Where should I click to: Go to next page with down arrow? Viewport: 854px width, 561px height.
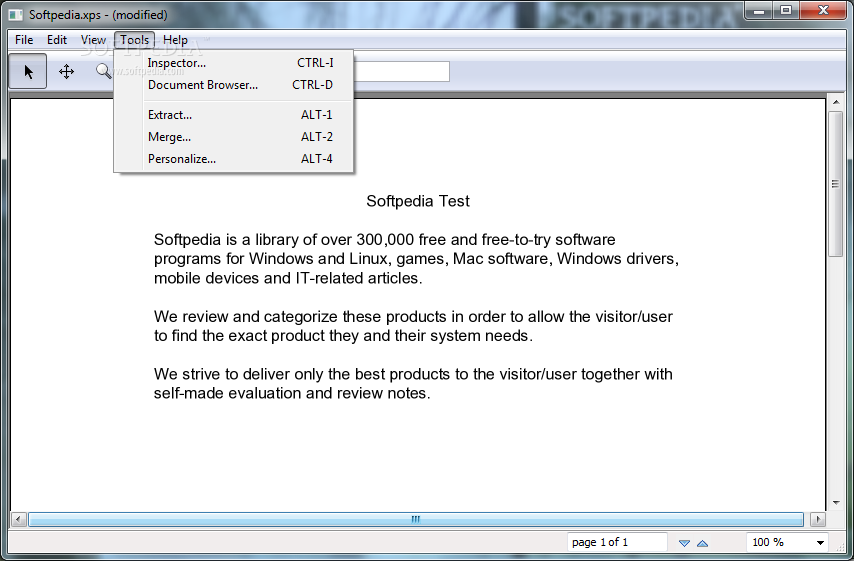(x=685, y=542)
